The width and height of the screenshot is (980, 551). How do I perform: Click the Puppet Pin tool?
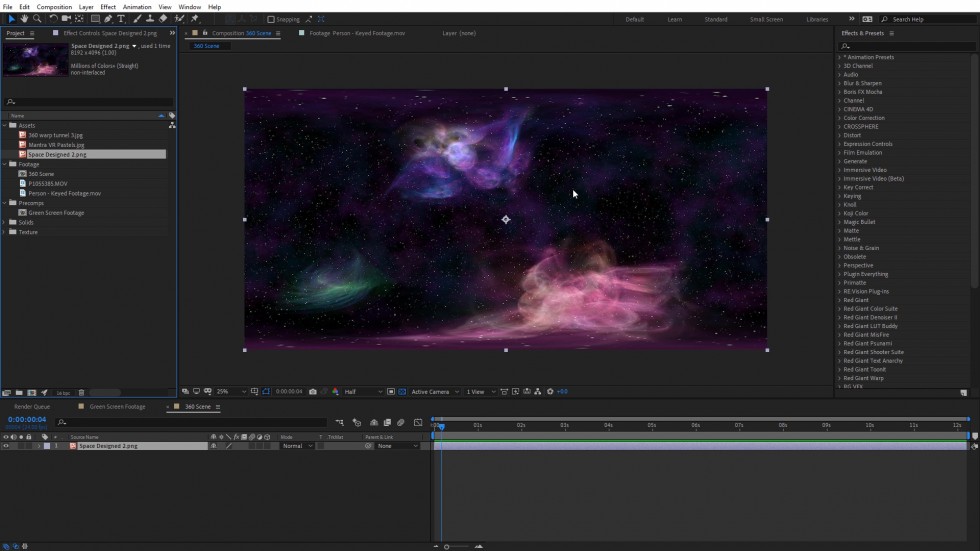pyautogui.click(x=194, y=18)
